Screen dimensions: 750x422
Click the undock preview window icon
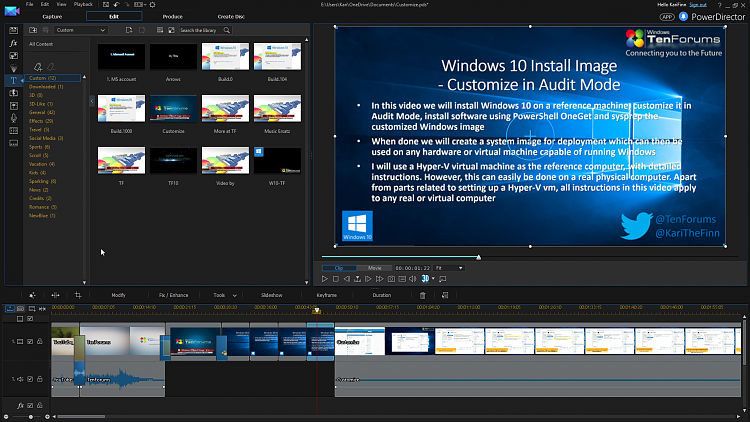tap(443, 279)
